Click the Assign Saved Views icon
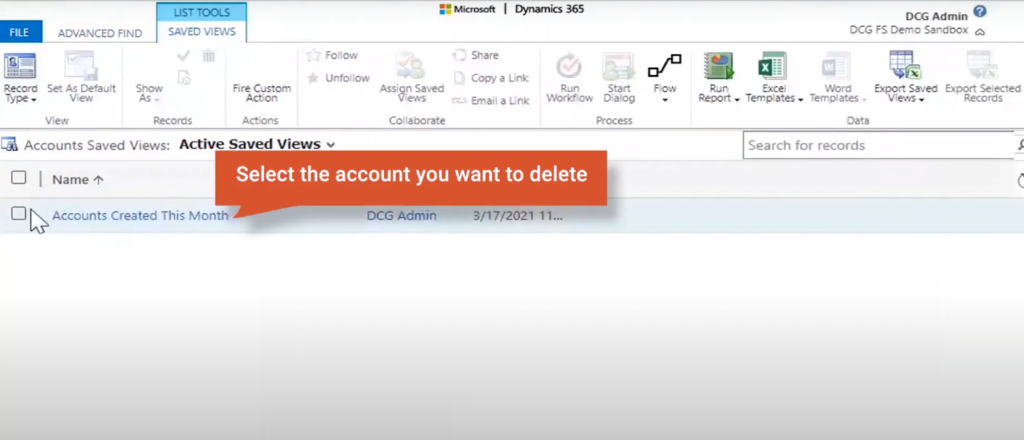The width and height of the screenshot is (1024, 440). click(411, 66)
